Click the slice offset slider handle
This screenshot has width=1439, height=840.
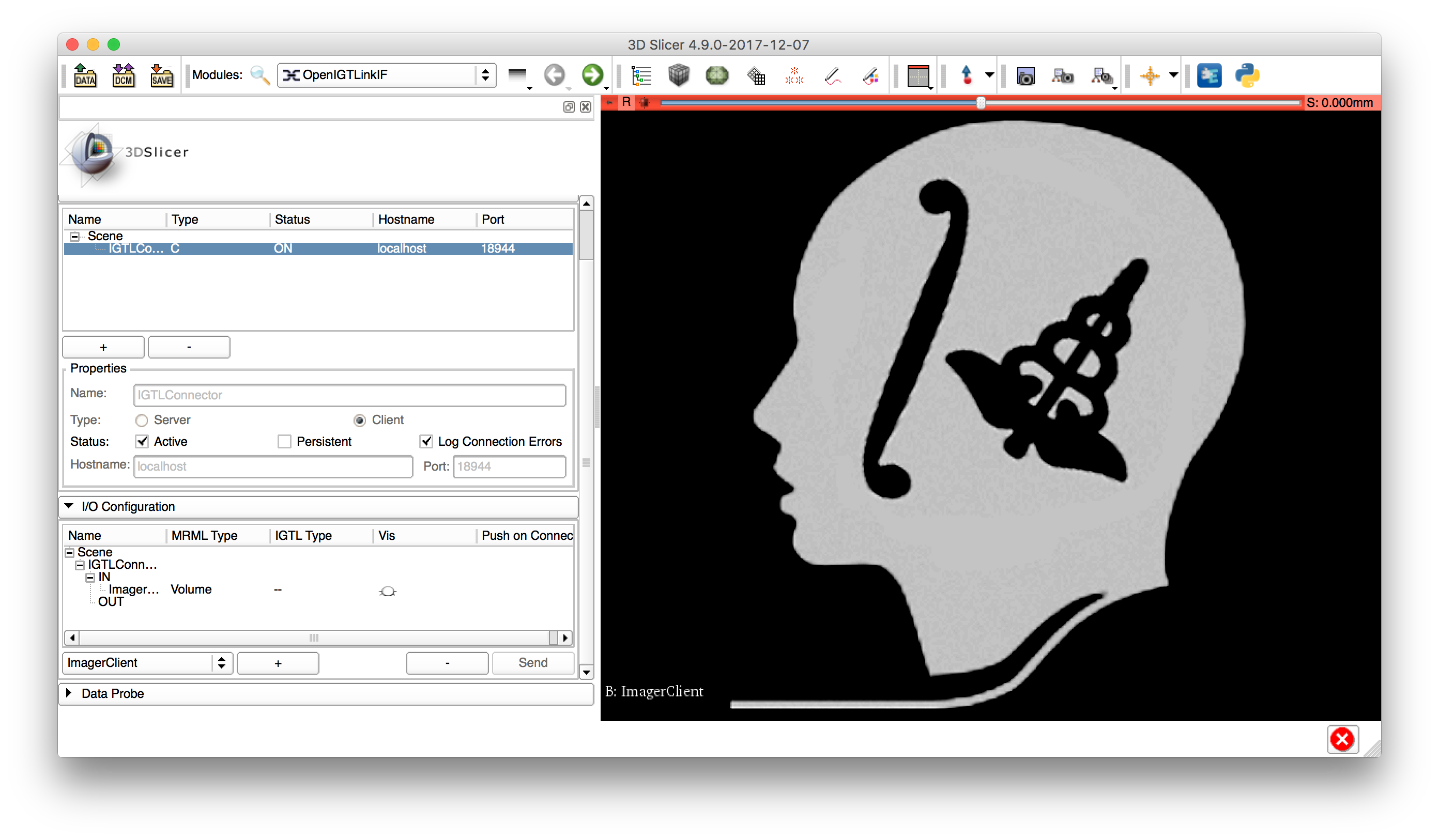[x=981, y=103]
